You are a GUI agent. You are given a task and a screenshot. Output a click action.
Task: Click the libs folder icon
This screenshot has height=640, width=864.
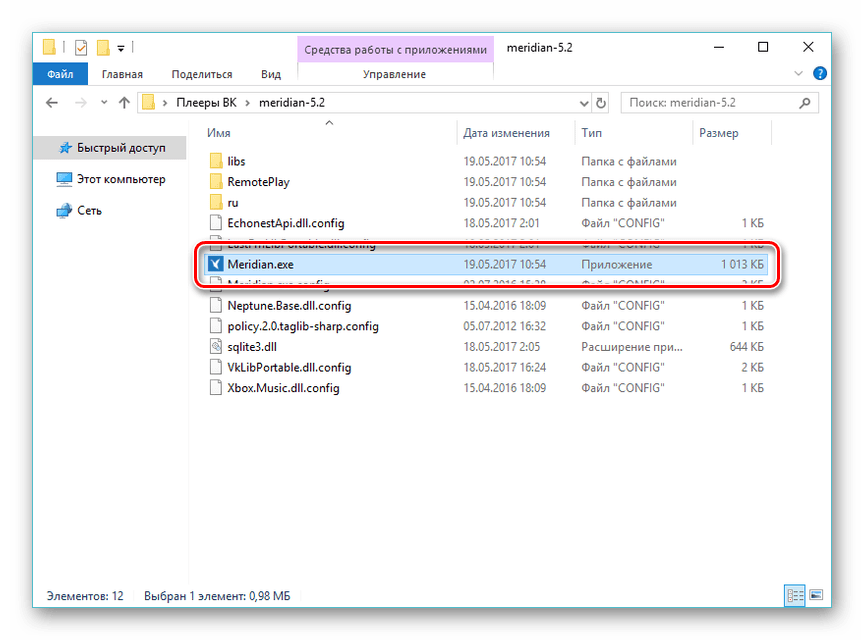[216, 161]
